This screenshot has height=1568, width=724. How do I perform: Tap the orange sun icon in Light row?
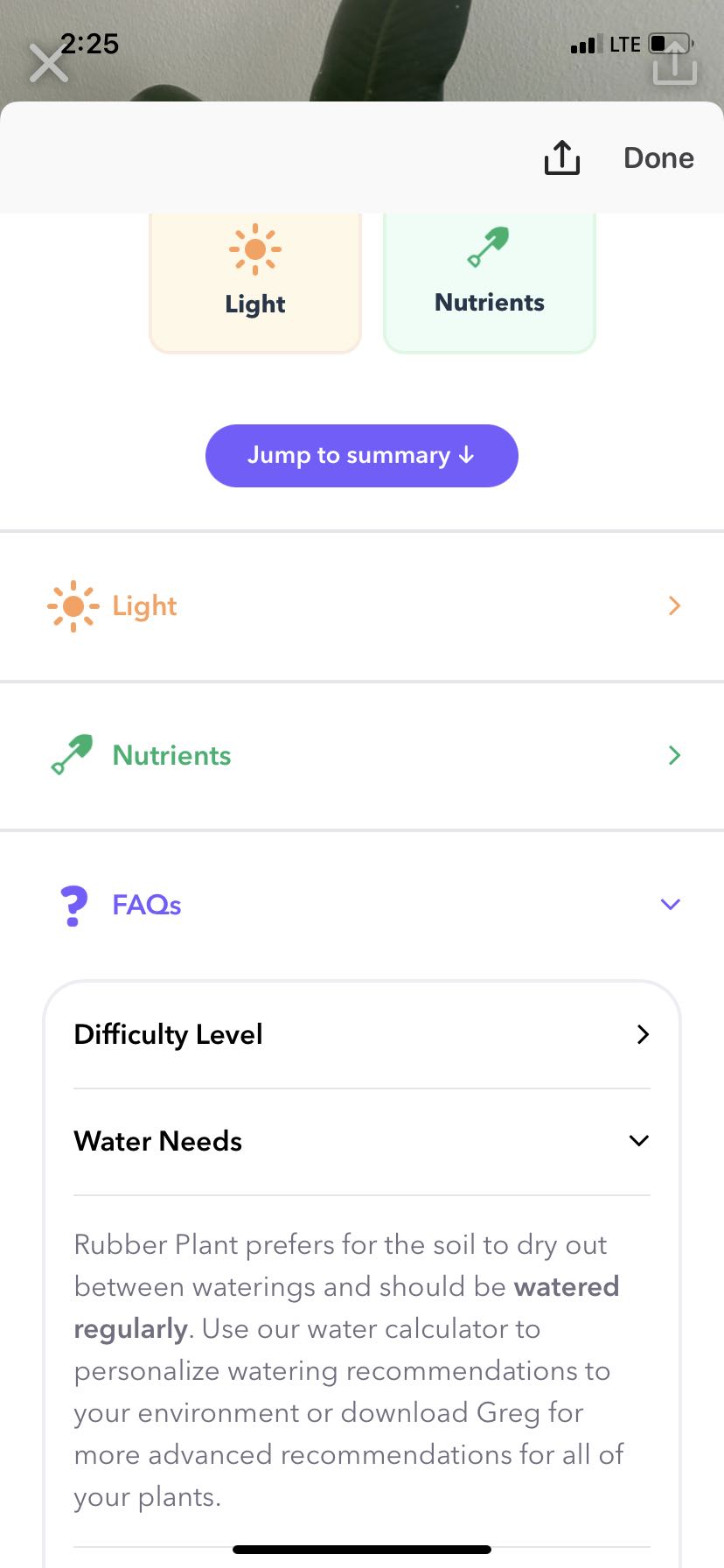(73, 605)
